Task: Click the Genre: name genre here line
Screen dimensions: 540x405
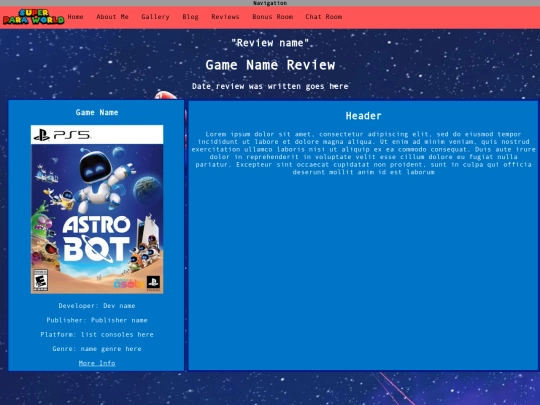Action: coord(97,349)
